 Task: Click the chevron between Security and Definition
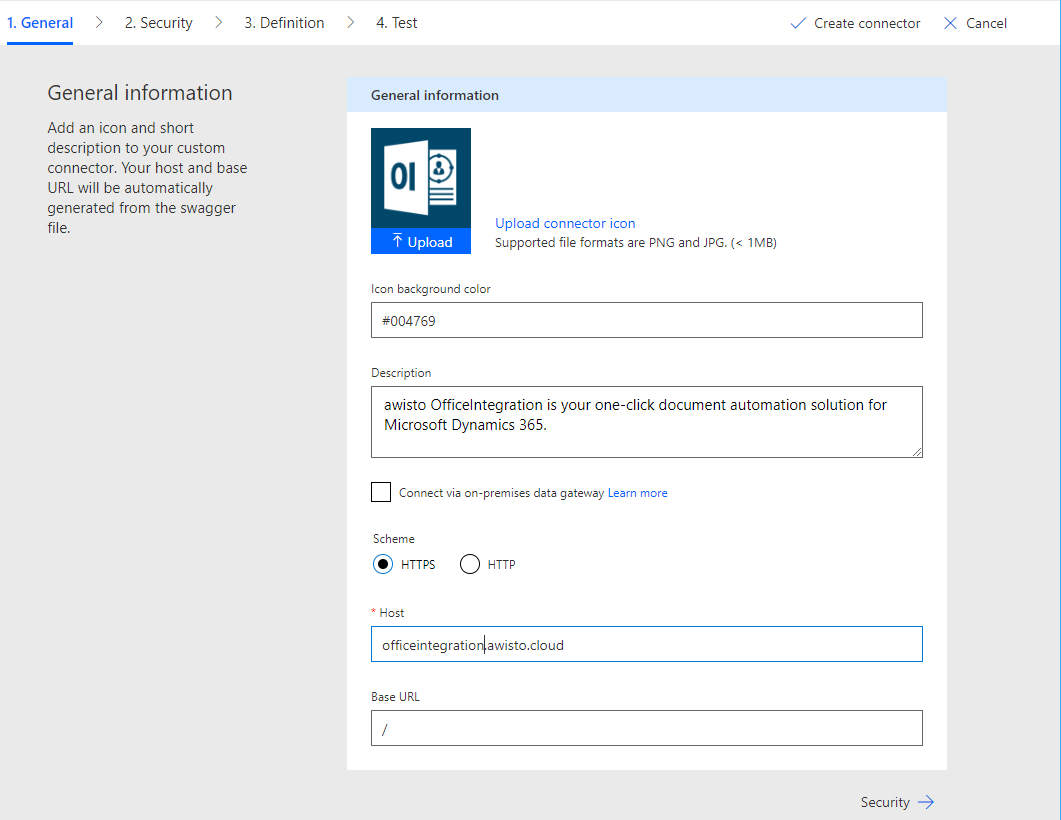coord(219,22)
